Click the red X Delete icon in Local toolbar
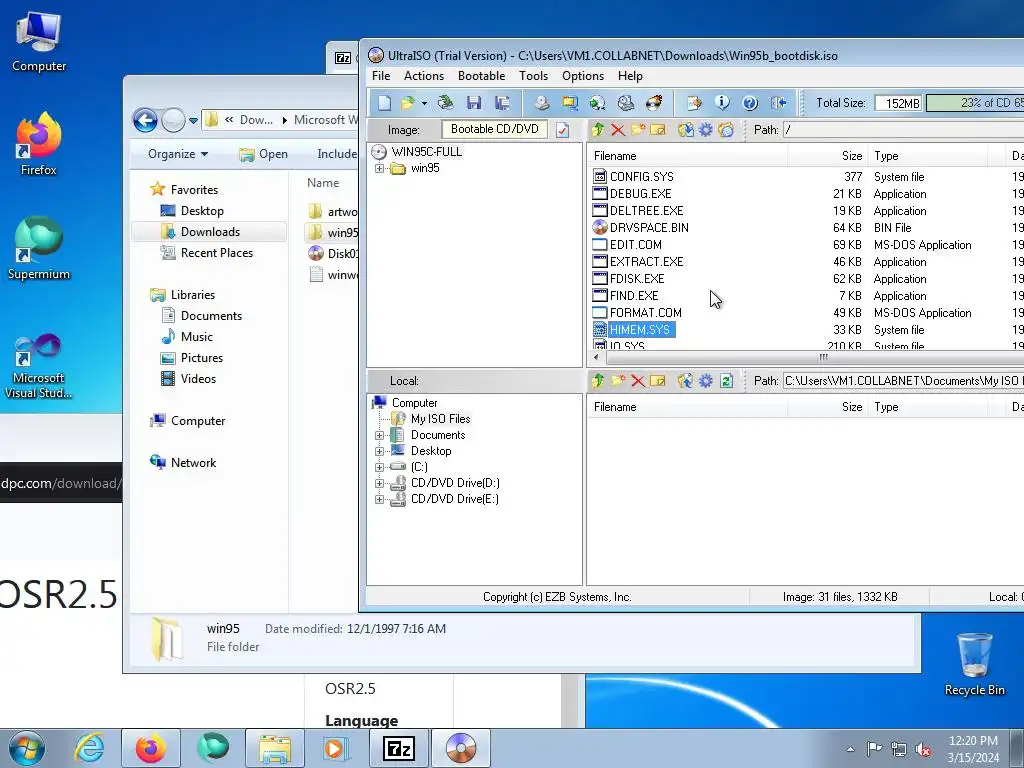The image size is (1024, 768). 638,381
